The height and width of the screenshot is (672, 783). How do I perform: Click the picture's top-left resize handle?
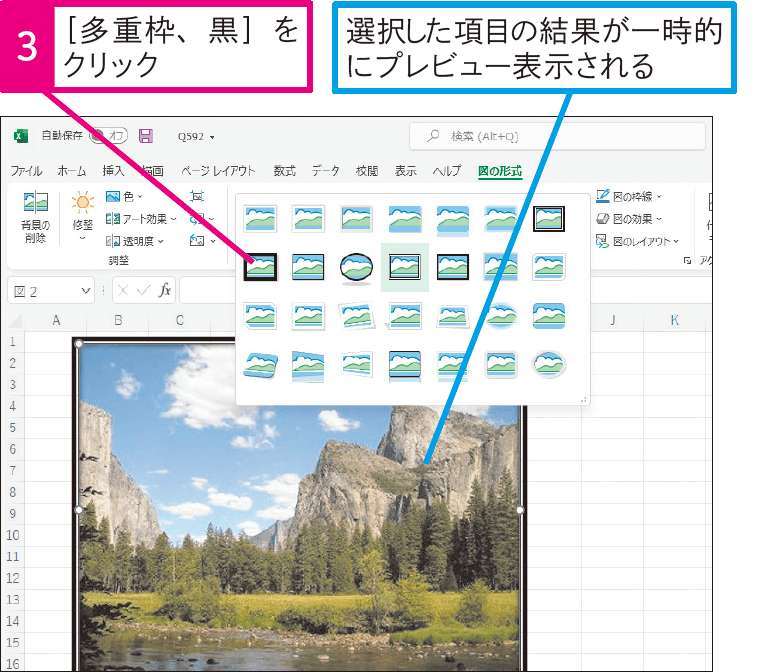click(78, 344)
